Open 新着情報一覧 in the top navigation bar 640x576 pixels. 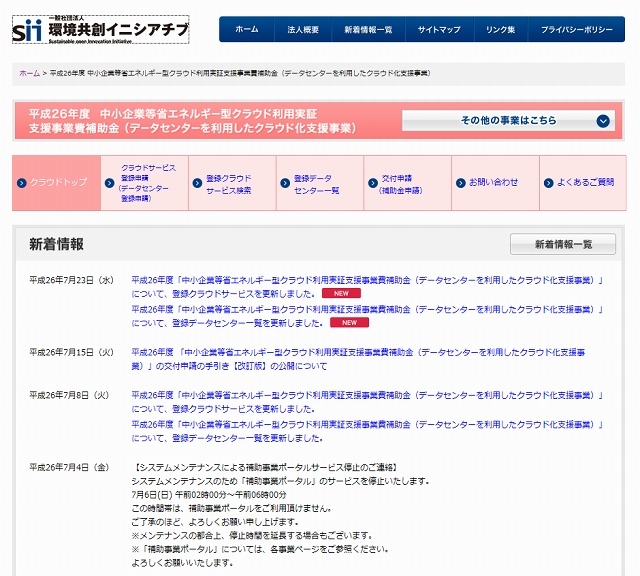368,29
